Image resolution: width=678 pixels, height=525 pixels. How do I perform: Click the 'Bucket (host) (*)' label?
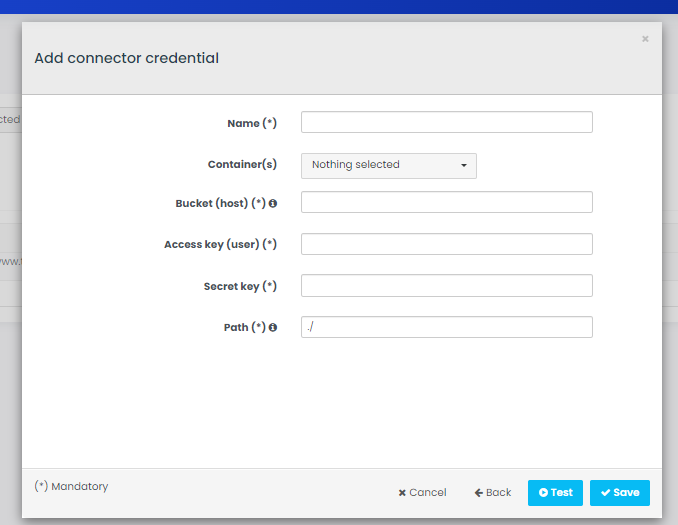220,203
